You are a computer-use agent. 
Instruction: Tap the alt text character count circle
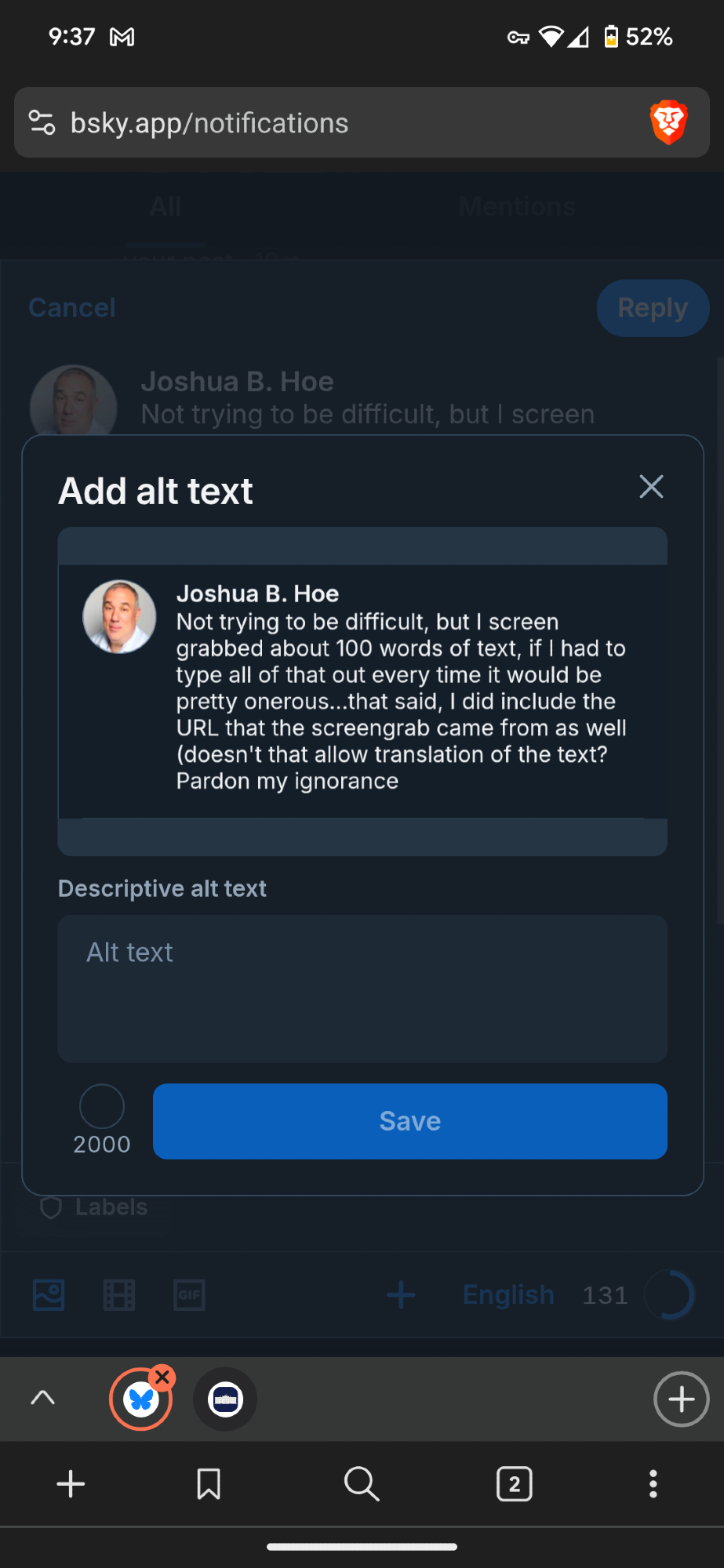pyautogui.click(x=102, y=1106)
